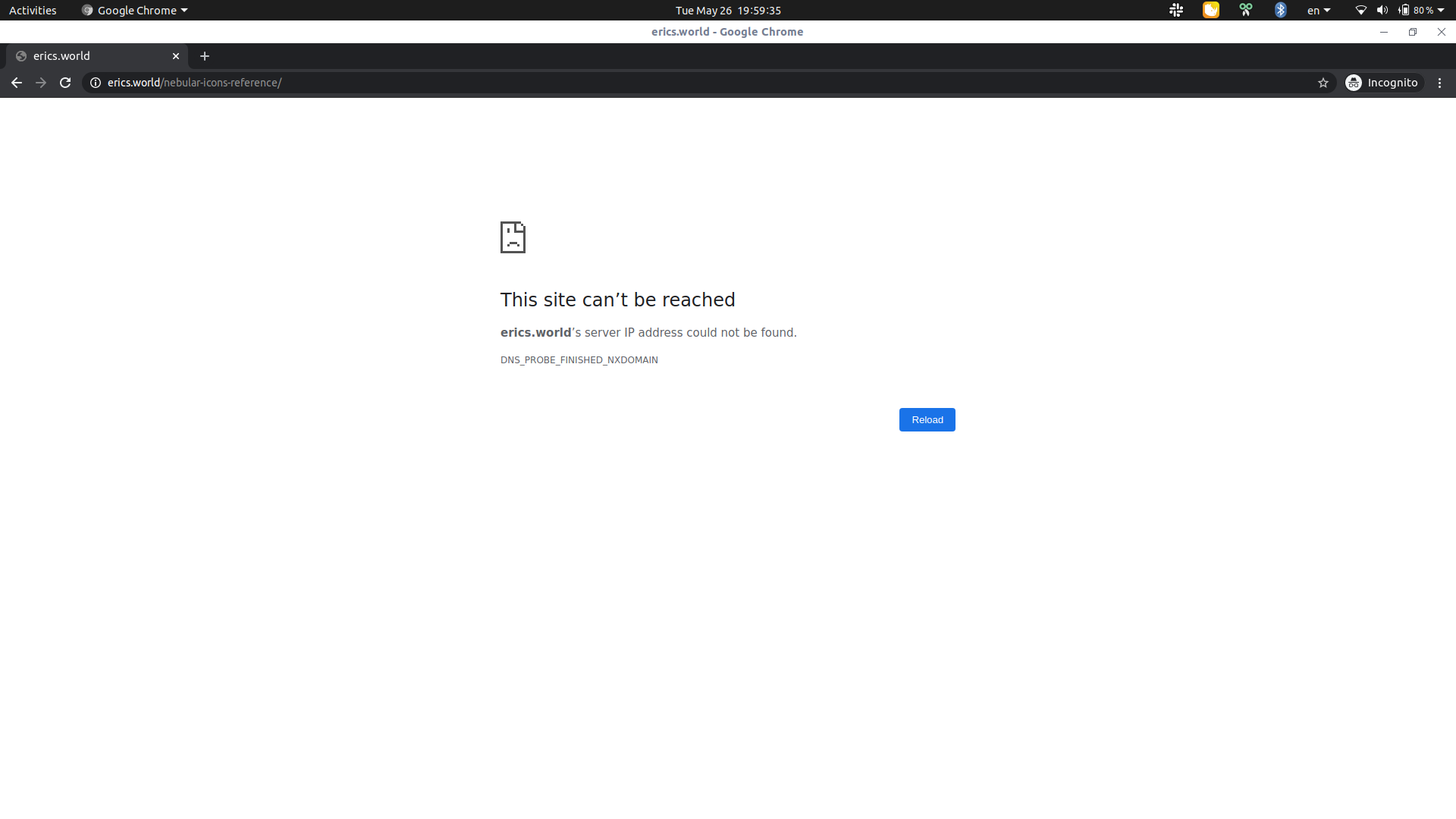
Task: Click the reload page icon
Action: pyautogui.click(x=64, y=83)
